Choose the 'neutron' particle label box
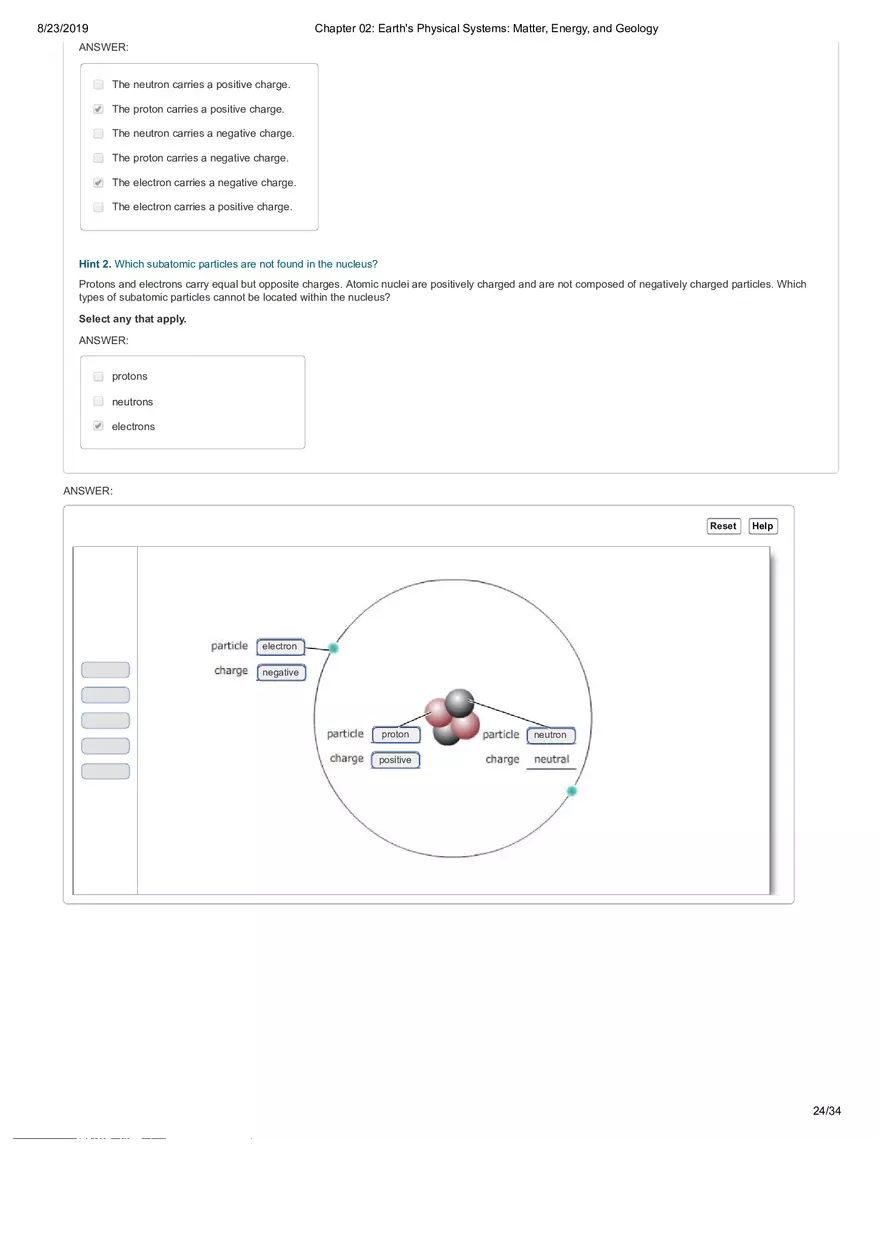Screen dimensions: 880x1247 (550, 735)
